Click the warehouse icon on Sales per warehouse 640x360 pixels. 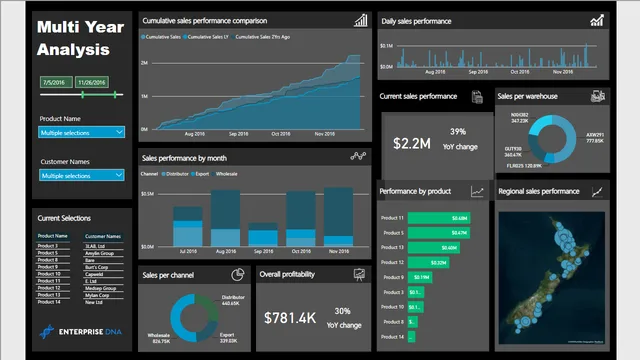(x=598, y=96)
